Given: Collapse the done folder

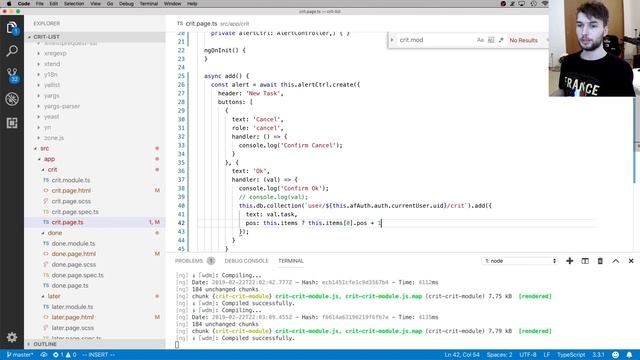Looking at the screenshot, I should (x=55, y=233).
